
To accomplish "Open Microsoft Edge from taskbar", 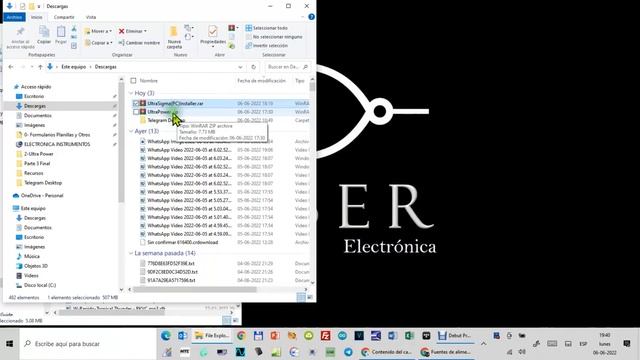I will click(165, 336).
